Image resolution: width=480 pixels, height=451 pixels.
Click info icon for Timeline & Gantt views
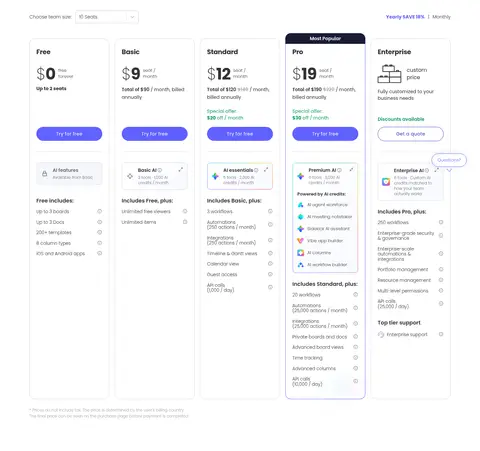[x=270, y=253]
